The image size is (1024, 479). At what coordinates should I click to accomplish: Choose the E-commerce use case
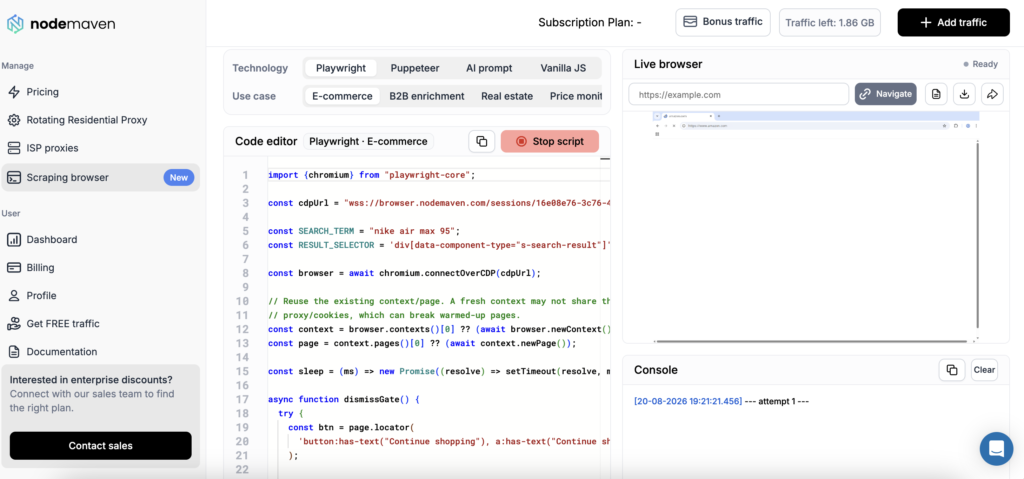coord(342,96)
